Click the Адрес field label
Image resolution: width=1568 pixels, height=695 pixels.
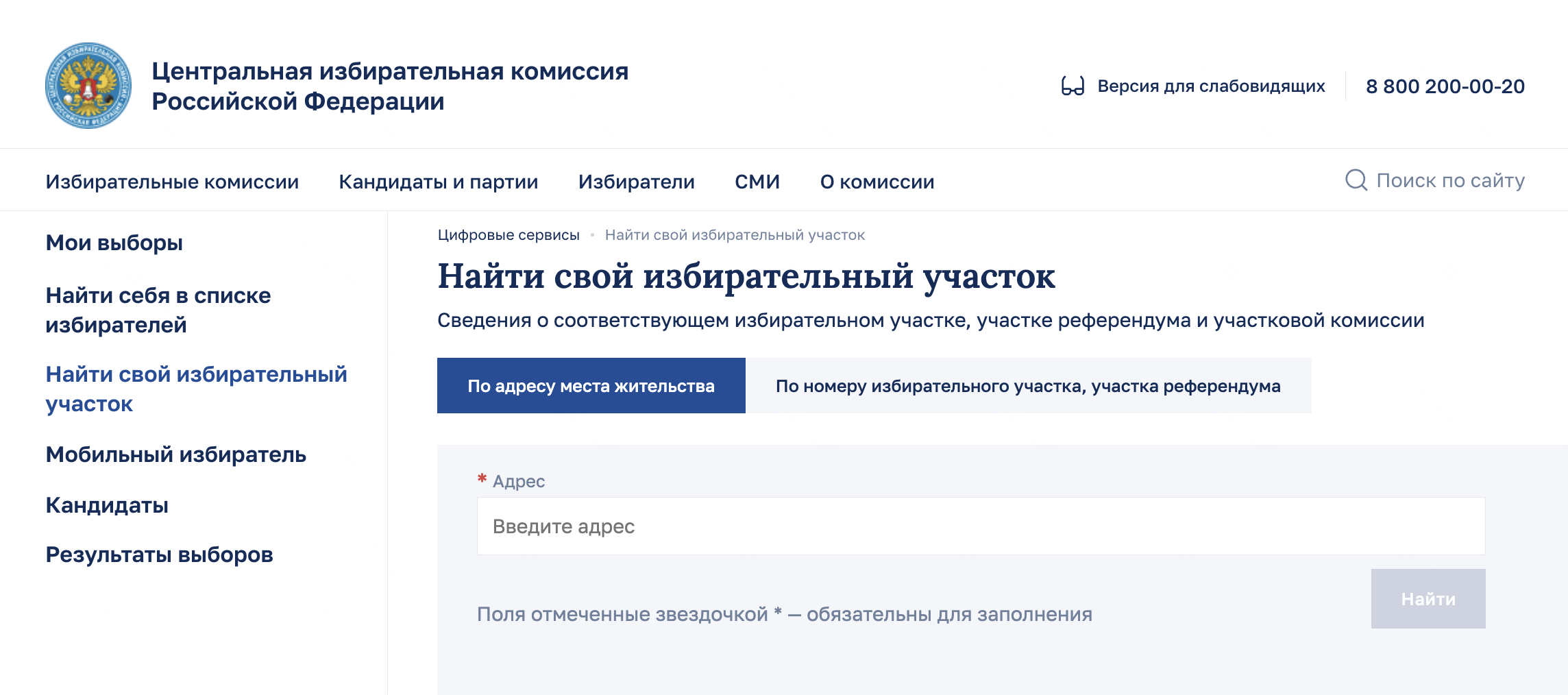tap(519, 481)
